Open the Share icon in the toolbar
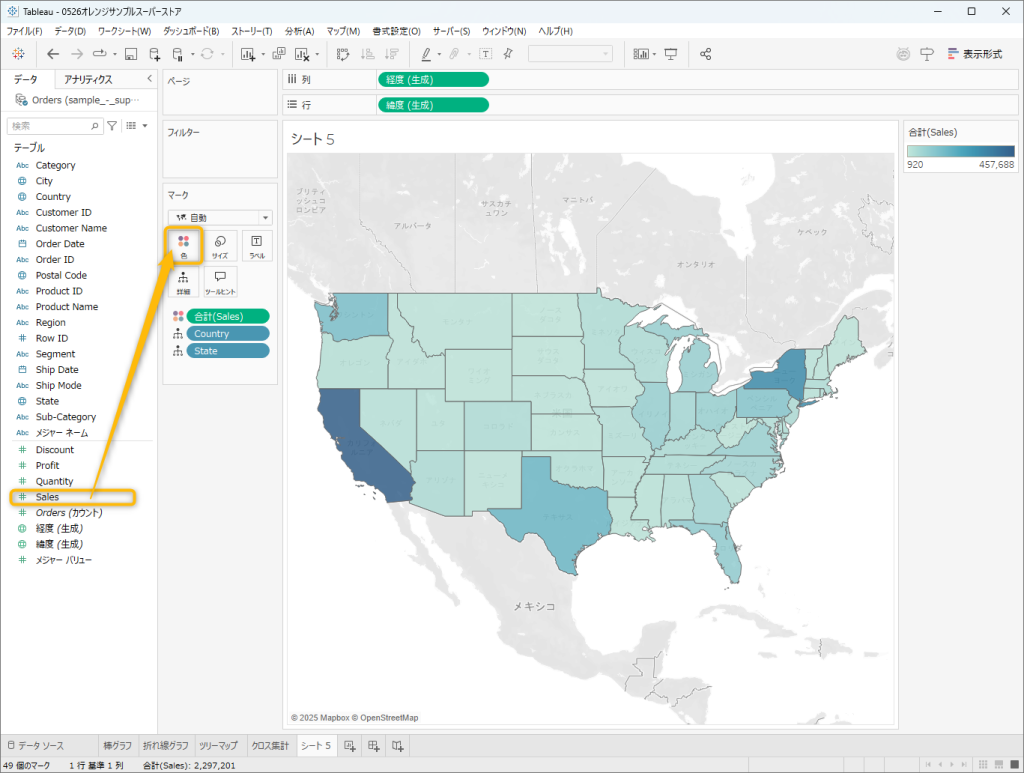This screenshot has width=1024, height=773. coord(706,54)
